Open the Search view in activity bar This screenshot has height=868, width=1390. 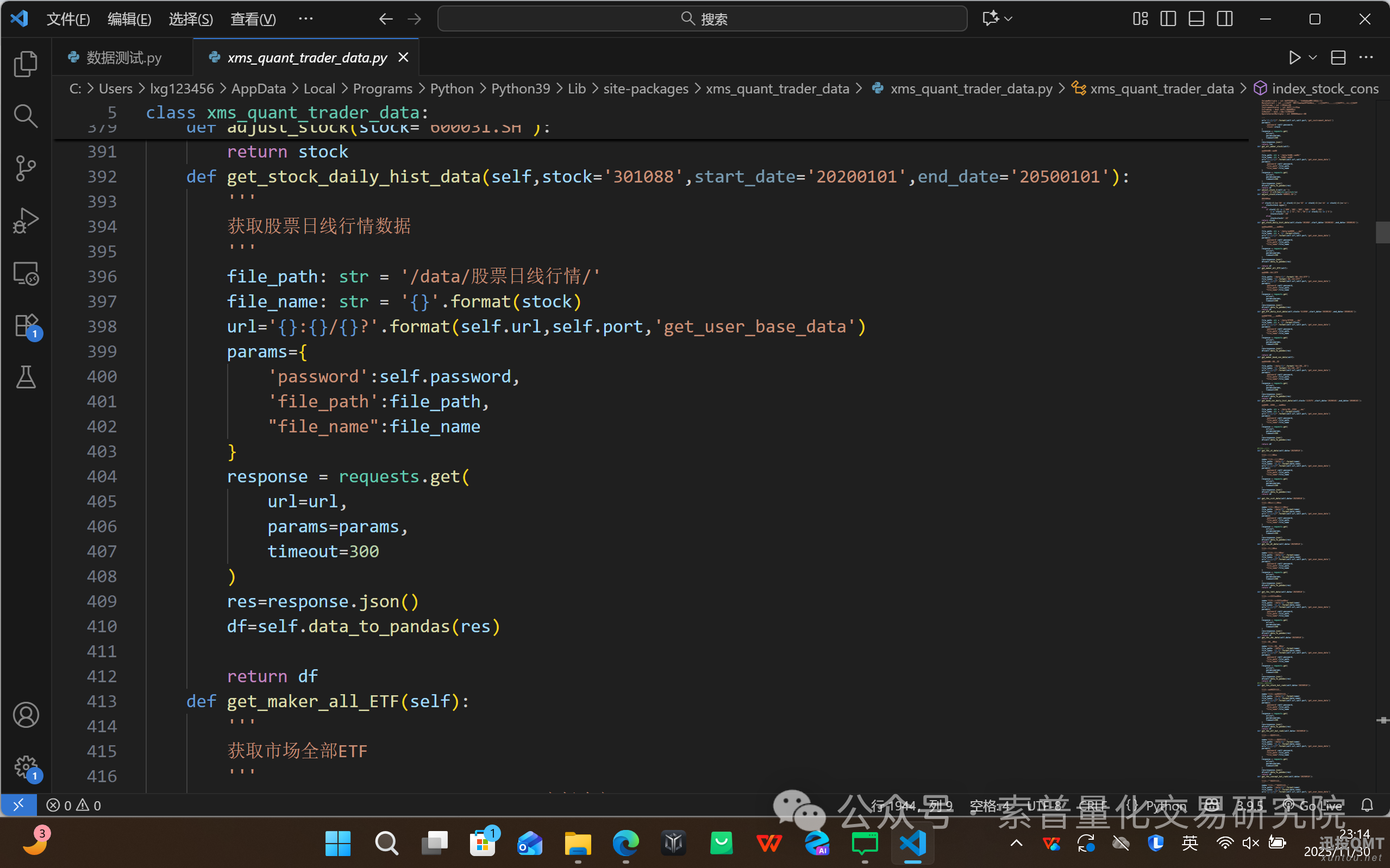[25, 116]
